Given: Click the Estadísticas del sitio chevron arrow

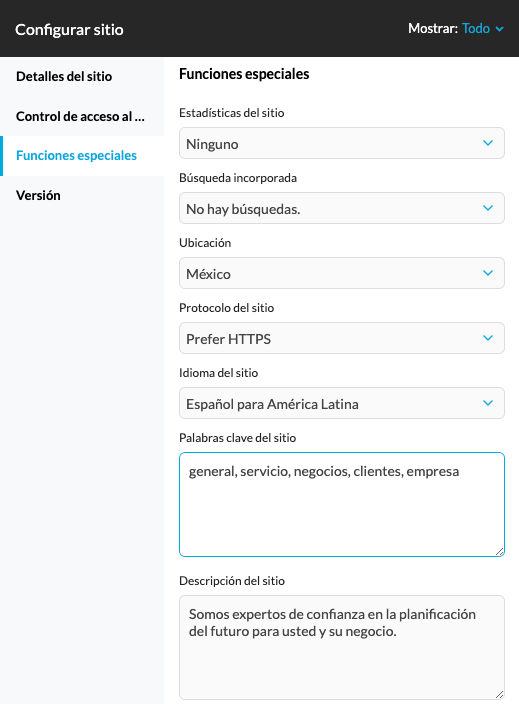Looking at the screenshot, I should coord(488,143).
